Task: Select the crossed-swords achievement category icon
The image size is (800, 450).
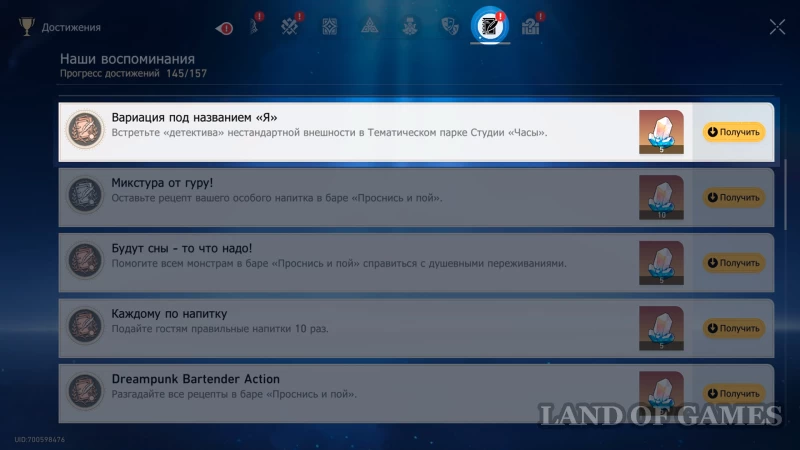Action: tap(290, 27)
